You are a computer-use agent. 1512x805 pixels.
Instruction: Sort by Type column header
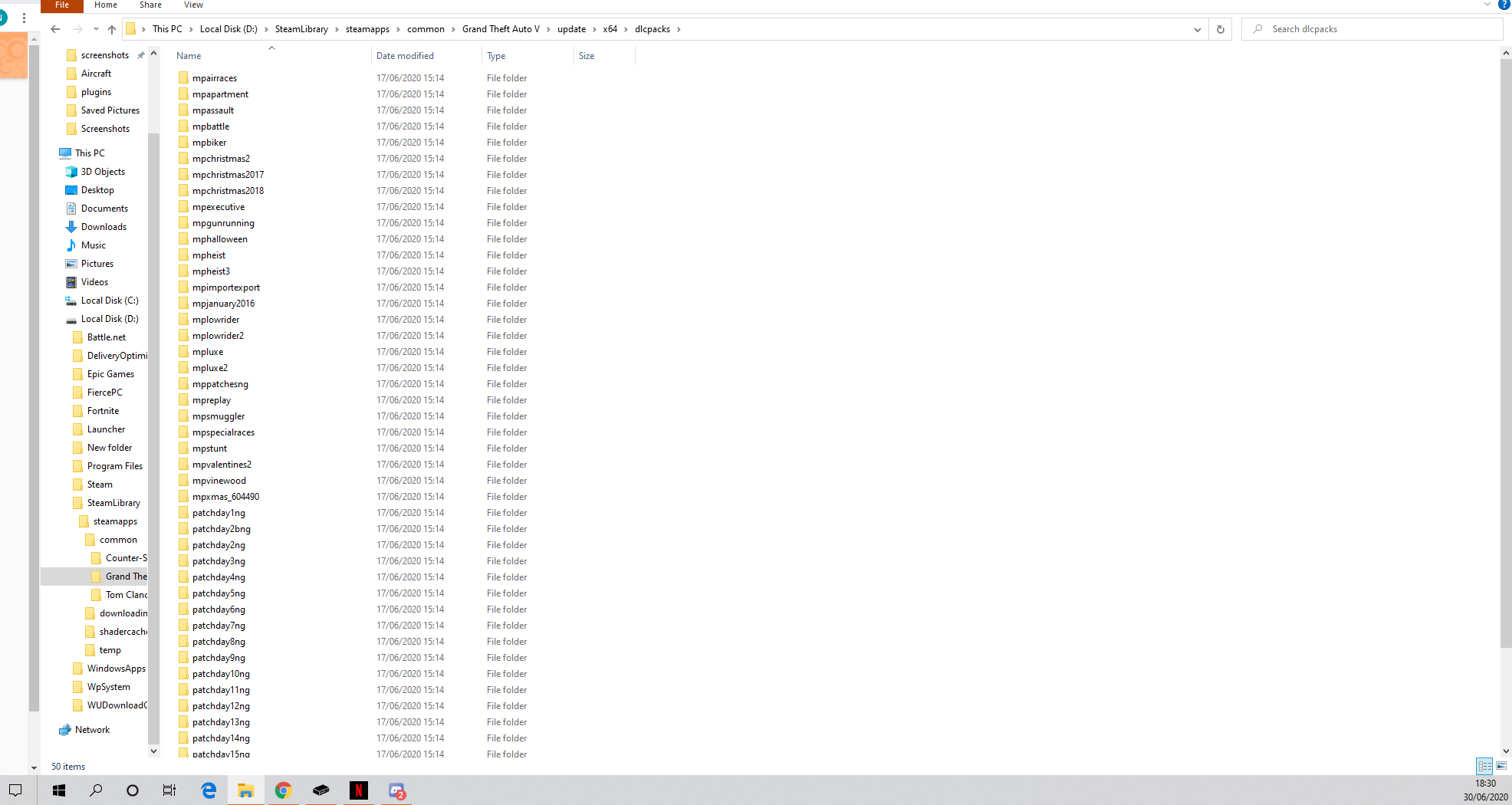pos(496,56)
